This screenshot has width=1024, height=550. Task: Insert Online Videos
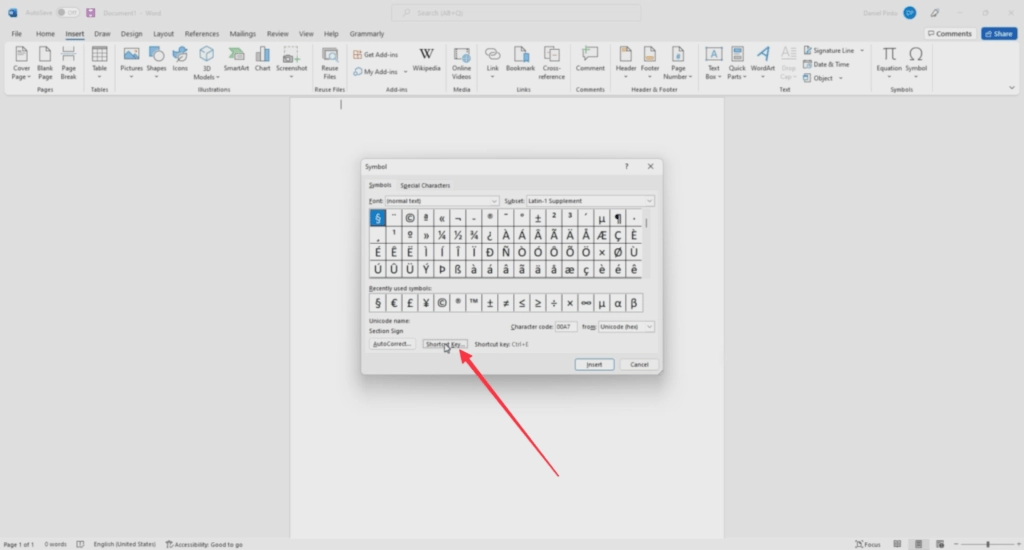462,63
